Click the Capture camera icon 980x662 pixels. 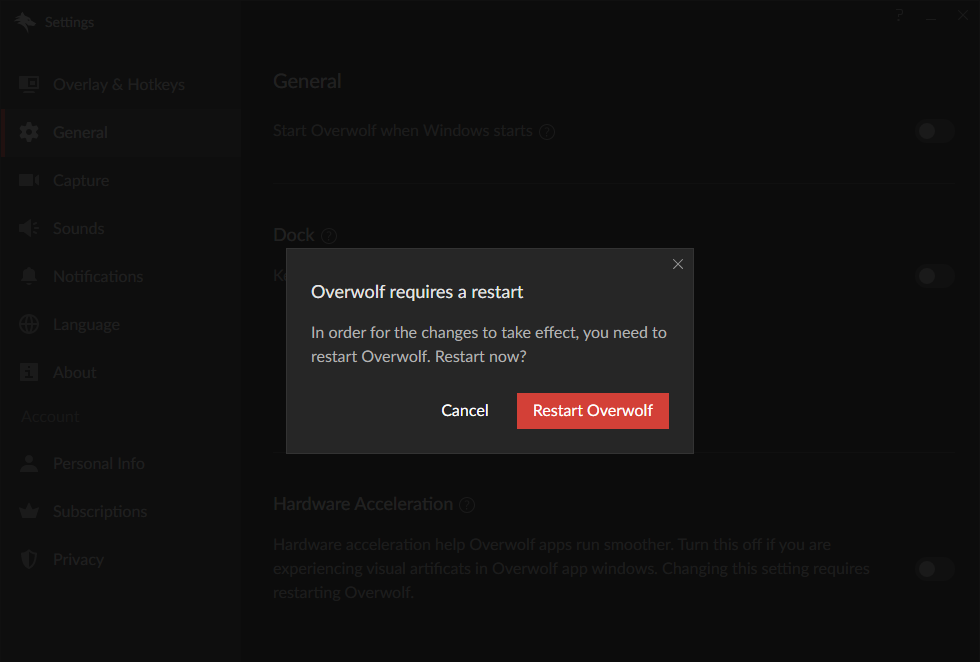pyautogui.click(x=29, y=181)
